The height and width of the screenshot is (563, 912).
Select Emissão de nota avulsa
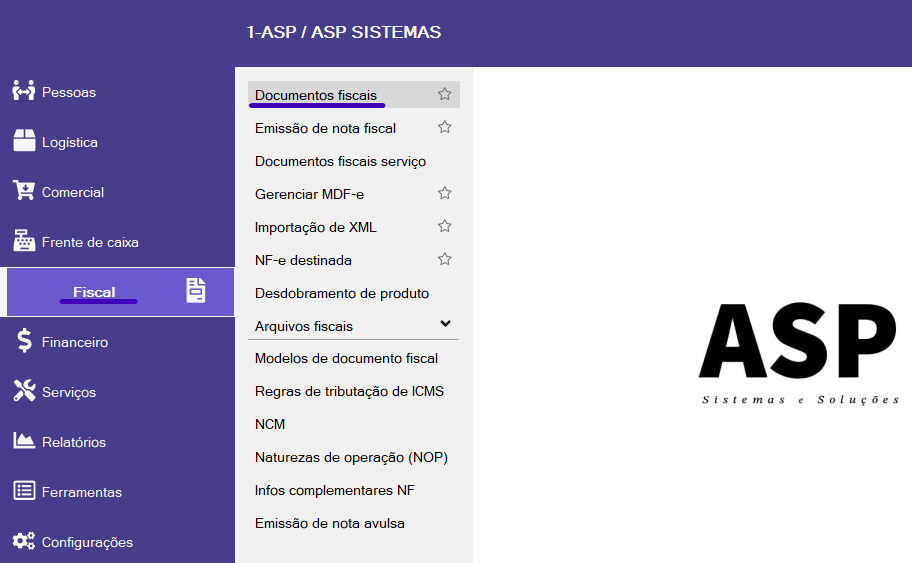tap(329, 523)
